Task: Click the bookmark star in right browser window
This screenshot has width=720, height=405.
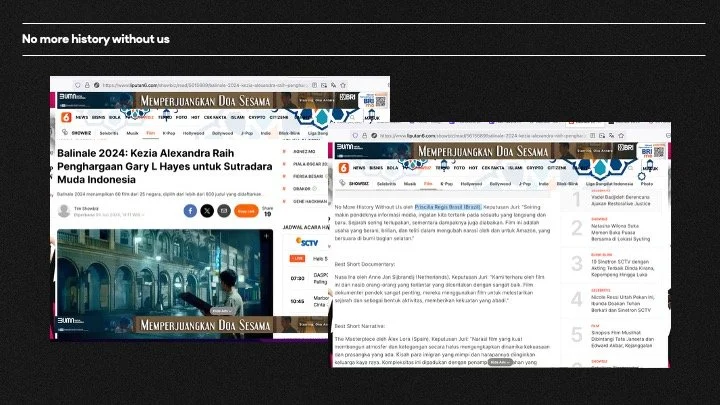Action: click(621, 135)
